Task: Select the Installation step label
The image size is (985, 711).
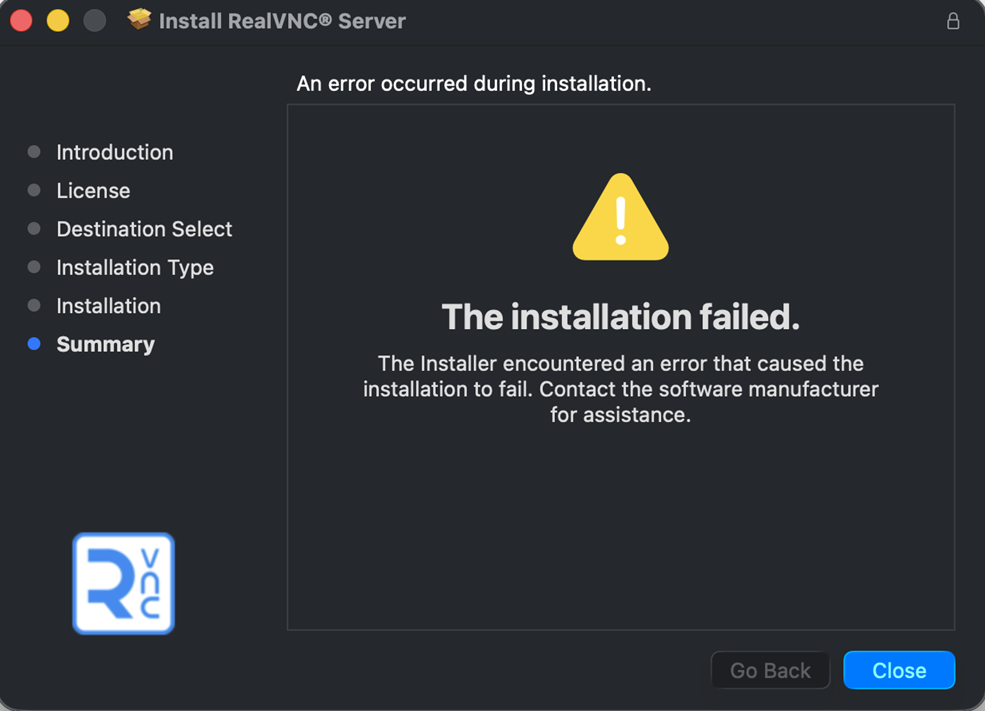Action: (108, 306)
